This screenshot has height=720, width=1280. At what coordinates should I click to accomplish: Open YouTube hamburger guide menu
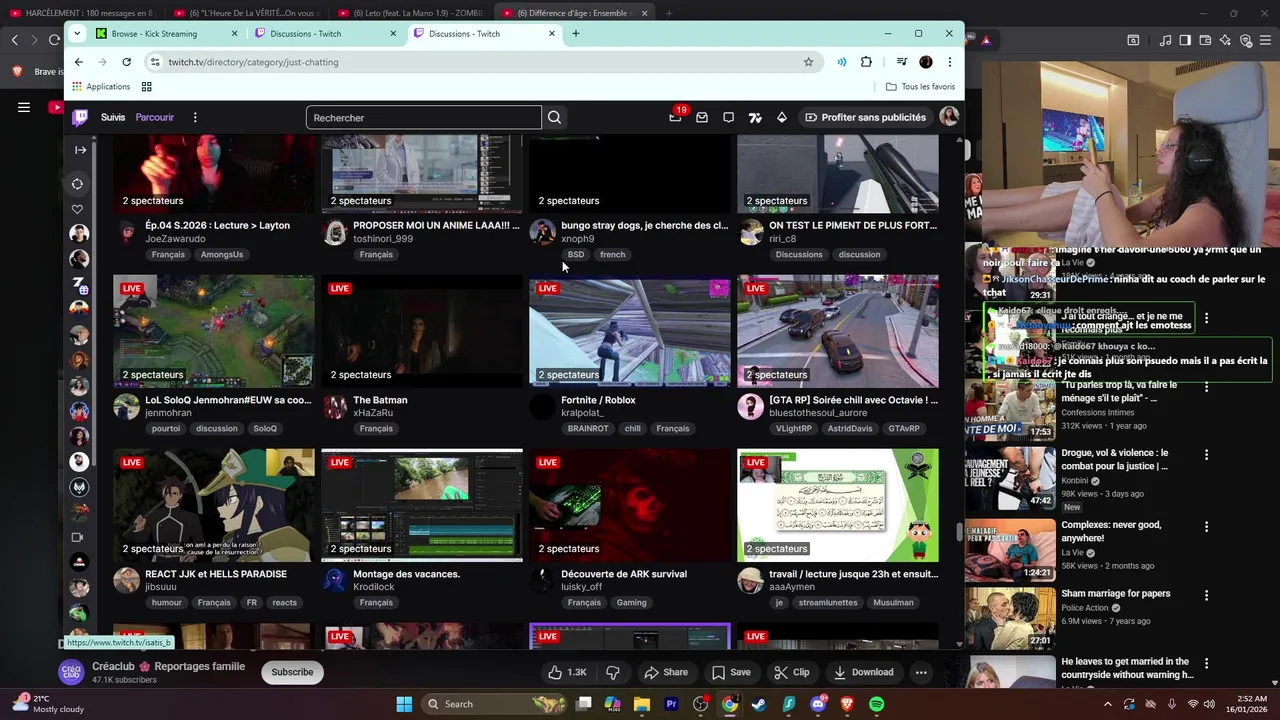pyautogui.click(x=24, y=107)
